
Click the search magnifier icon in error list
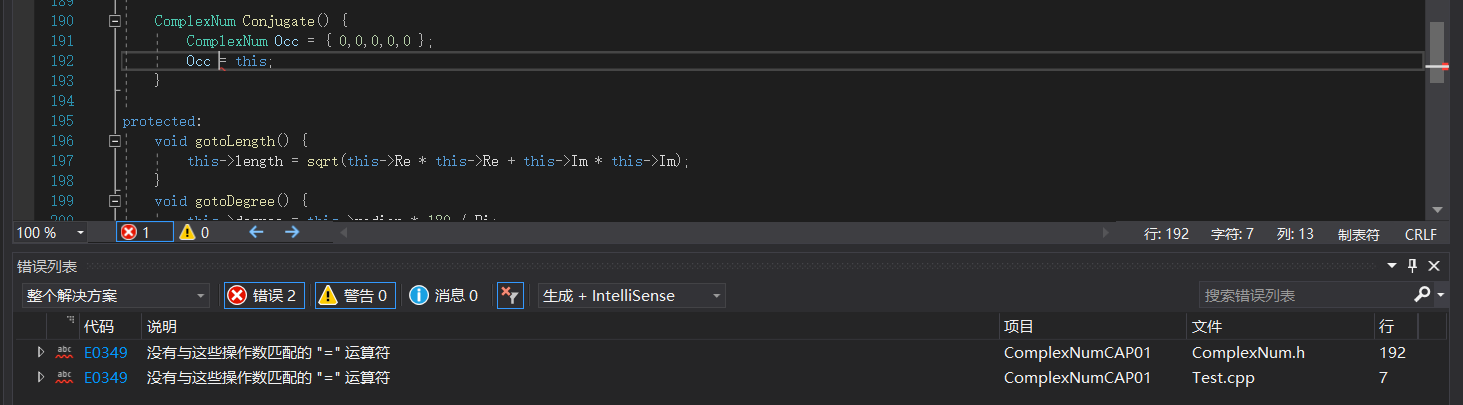[1422, 295]
